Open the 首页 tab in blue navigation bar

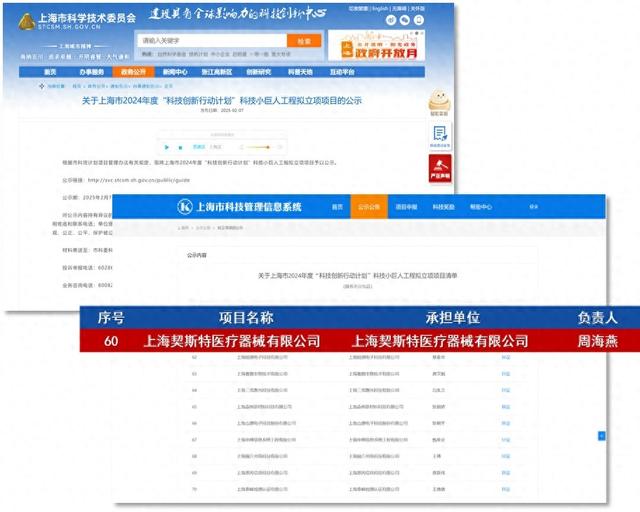point(50,72)
